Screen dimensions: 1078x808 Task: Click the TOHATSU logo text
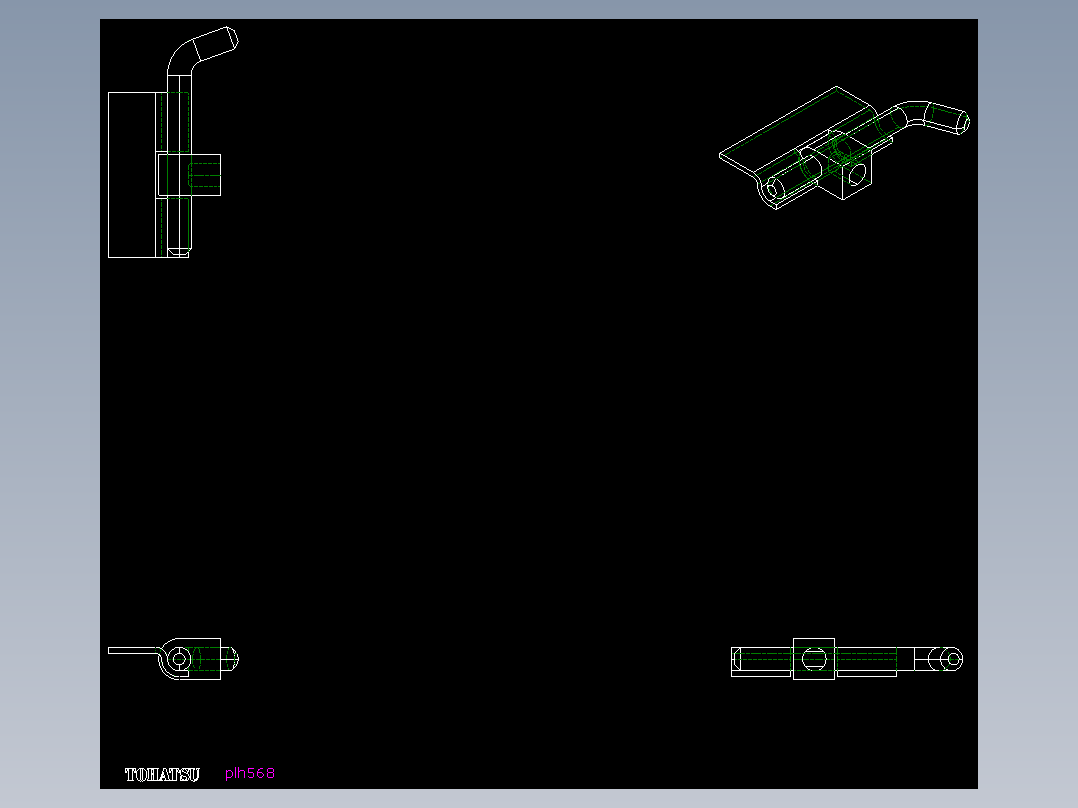(x=162, y=775)
